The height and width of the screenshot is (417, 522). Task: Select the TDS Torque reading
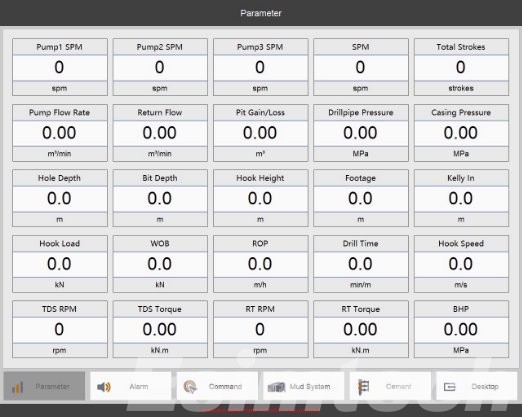tap(160, 330)
